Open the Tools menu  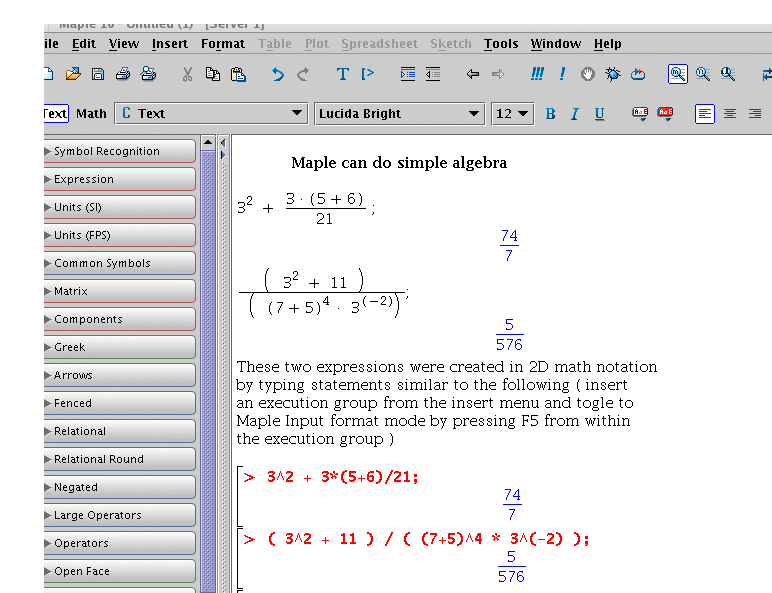501,44
